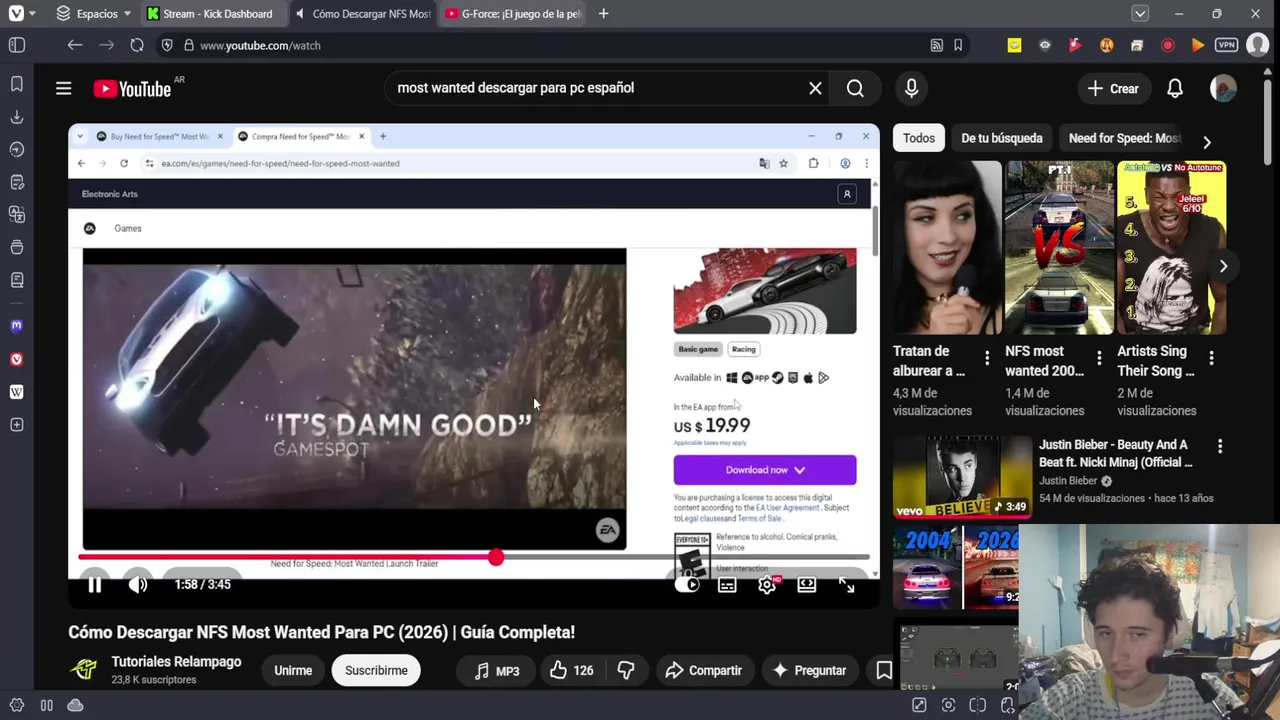The width and height of the screenshot is (1280, 720).
Task: Click the red record extension icon
Action: [x=1167, y=45]
